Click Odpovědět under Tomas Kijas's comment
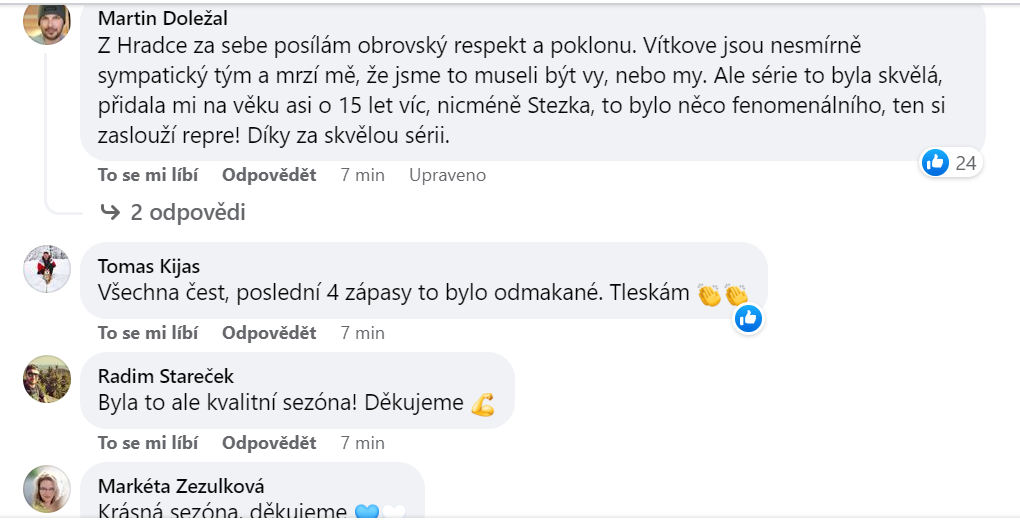The image size is (1020, 521). tap(269, 333)
